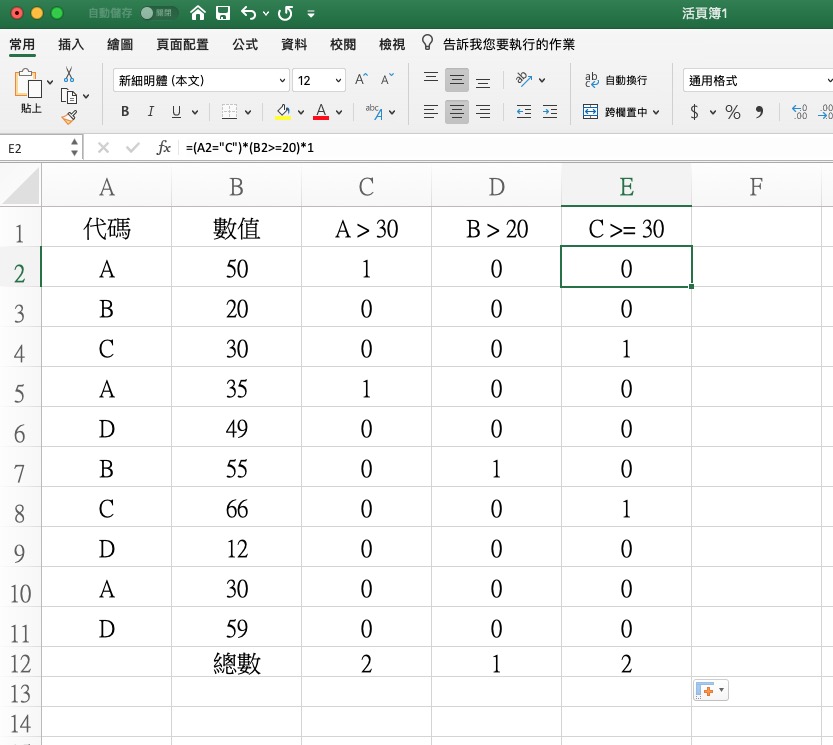The width and height of the screenshot is (833, 745).
Task: Click the Increase Font Size icon
Action: [x=362, y=80]
